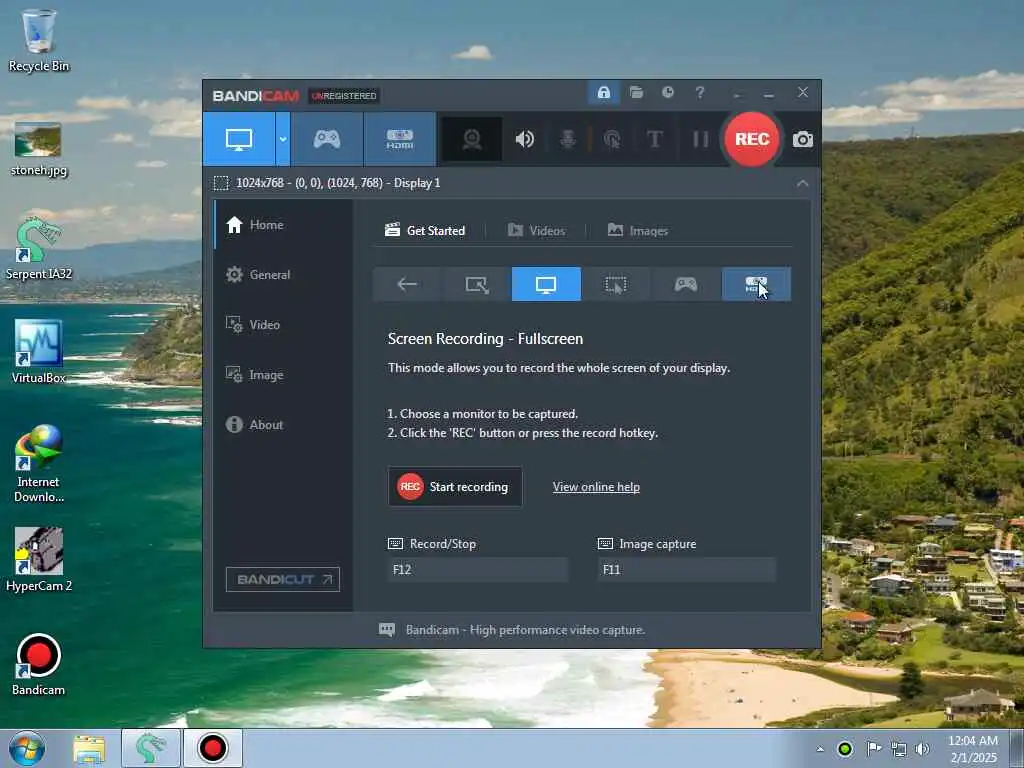The height and width of the screenshot is (768, 1024).
Task: Click Image capture hotkey field F11
Action: (687, 569)
